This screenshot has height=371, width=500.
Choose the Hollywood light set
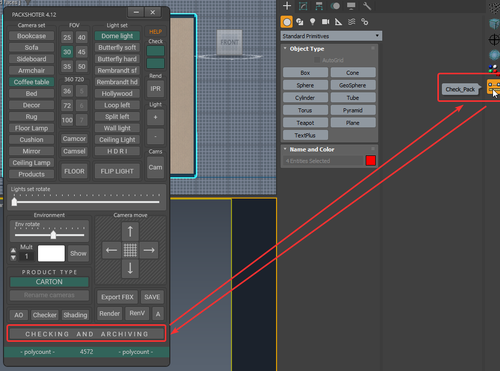point(117,94)
